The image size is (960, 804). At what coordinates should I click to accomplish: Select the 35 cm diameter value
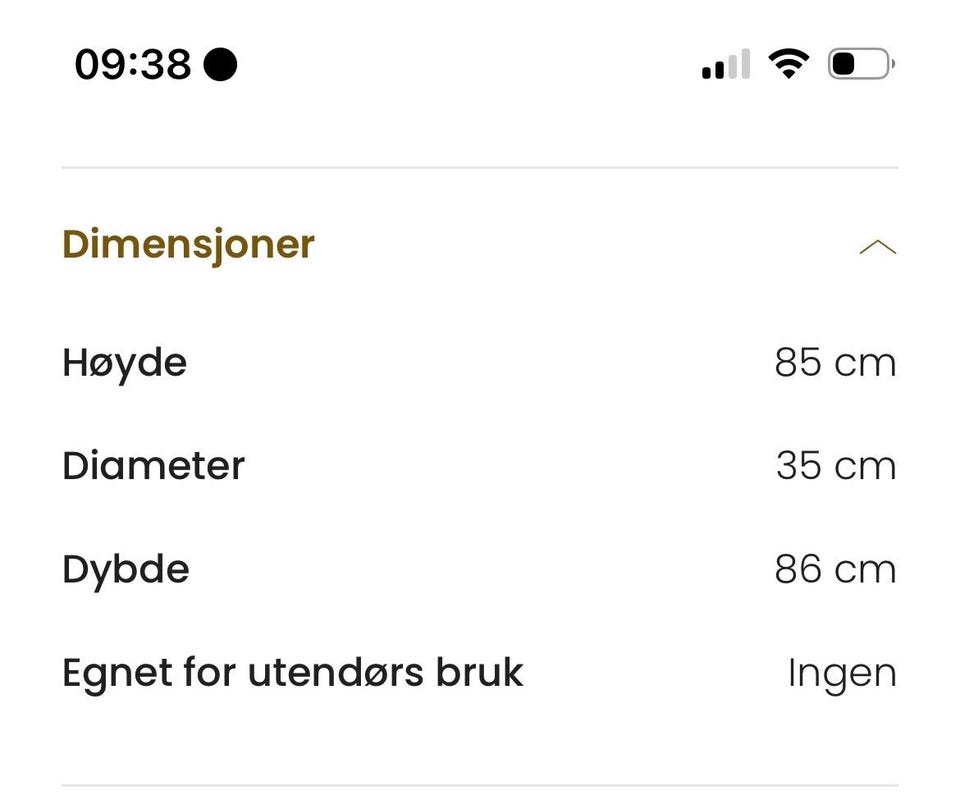click(834, 466)
